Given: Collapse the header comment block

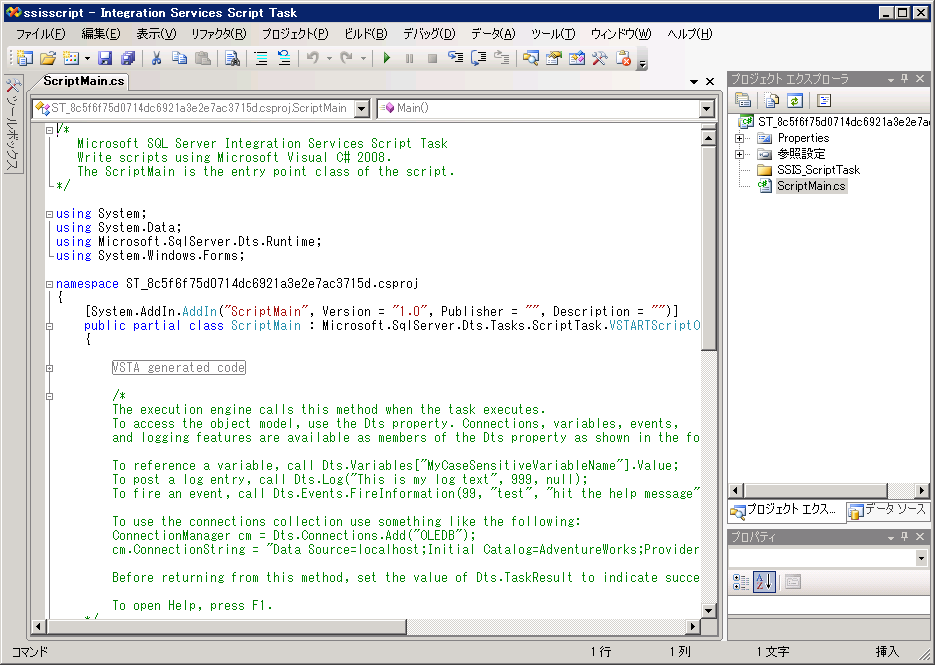Looking at the screenshot, I should [x=49, y=129].
